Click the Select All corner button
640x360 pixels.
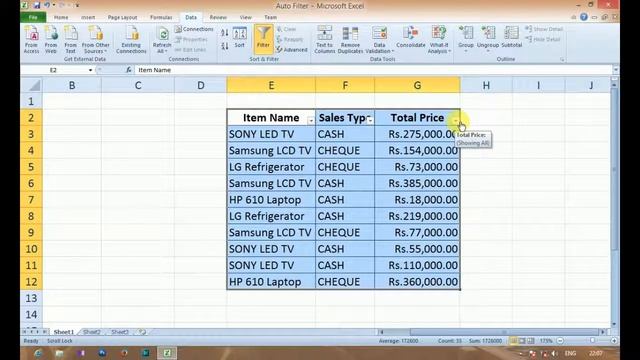pos(31,85)
